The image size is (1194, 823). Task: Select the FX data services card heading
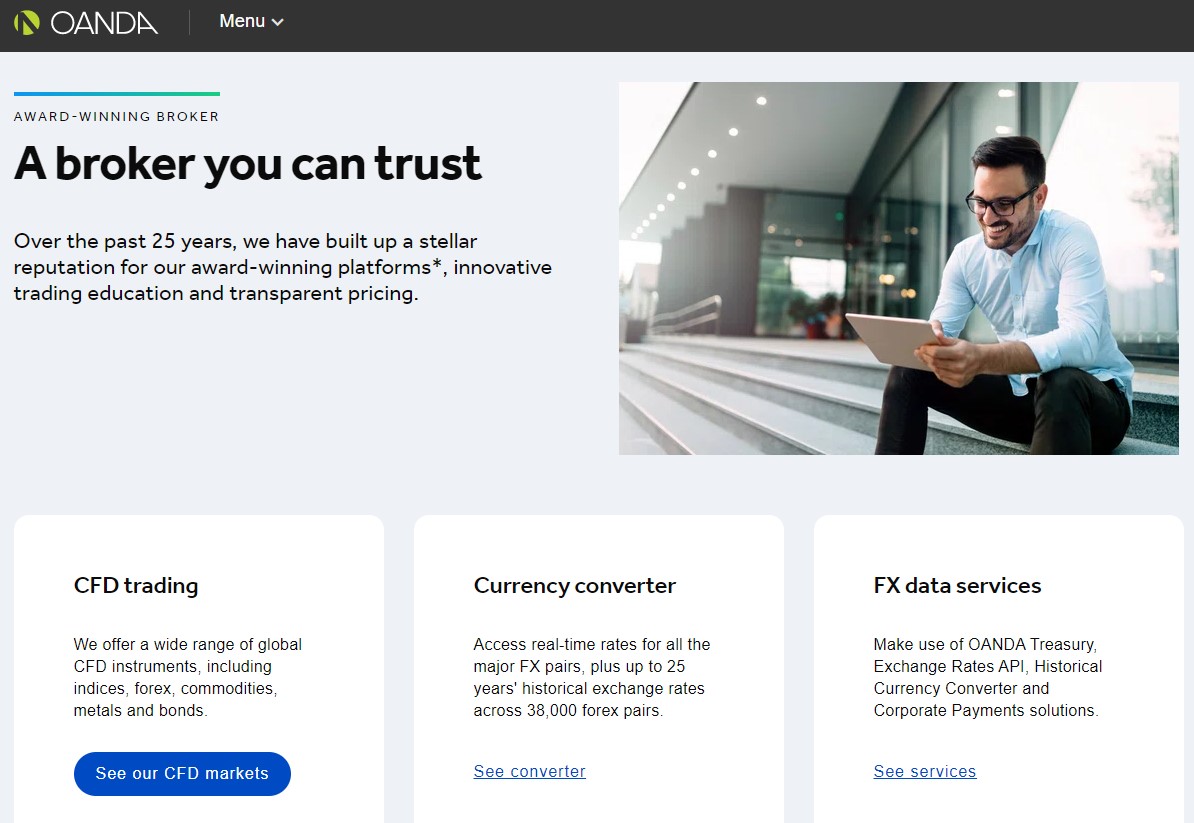[957, 585]
